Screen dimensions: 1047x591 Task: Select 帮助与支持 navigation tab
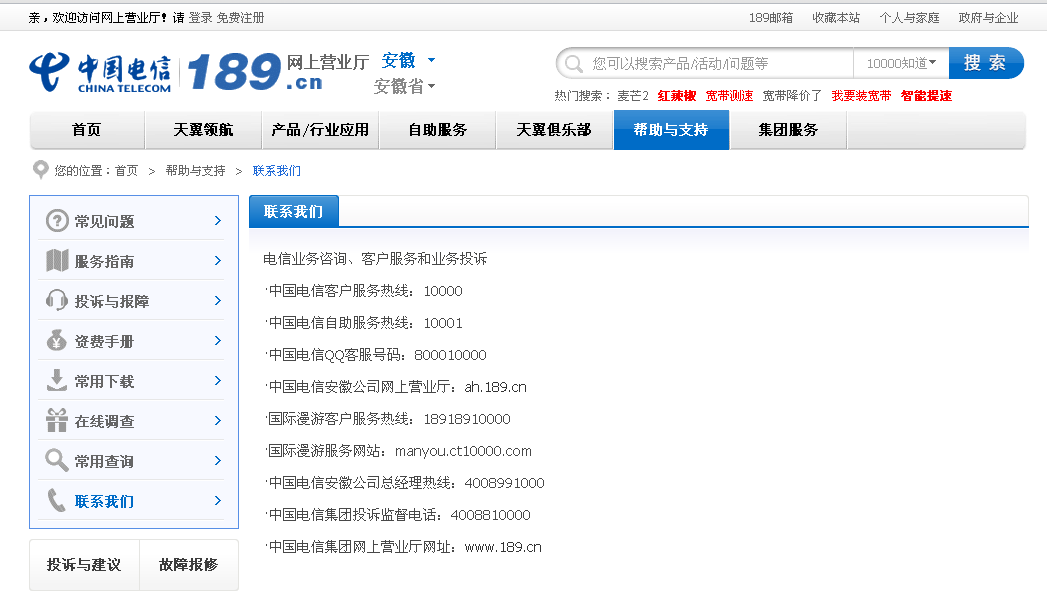[x=671, y=130]
